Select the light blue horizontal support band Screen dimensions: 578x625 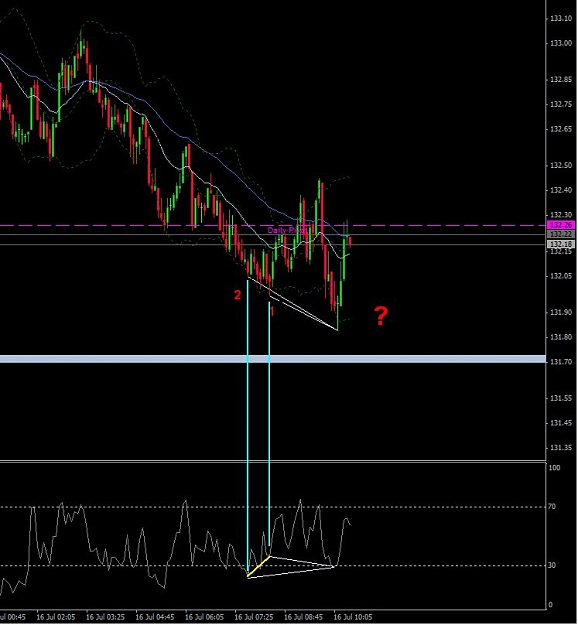coord(273,359)
